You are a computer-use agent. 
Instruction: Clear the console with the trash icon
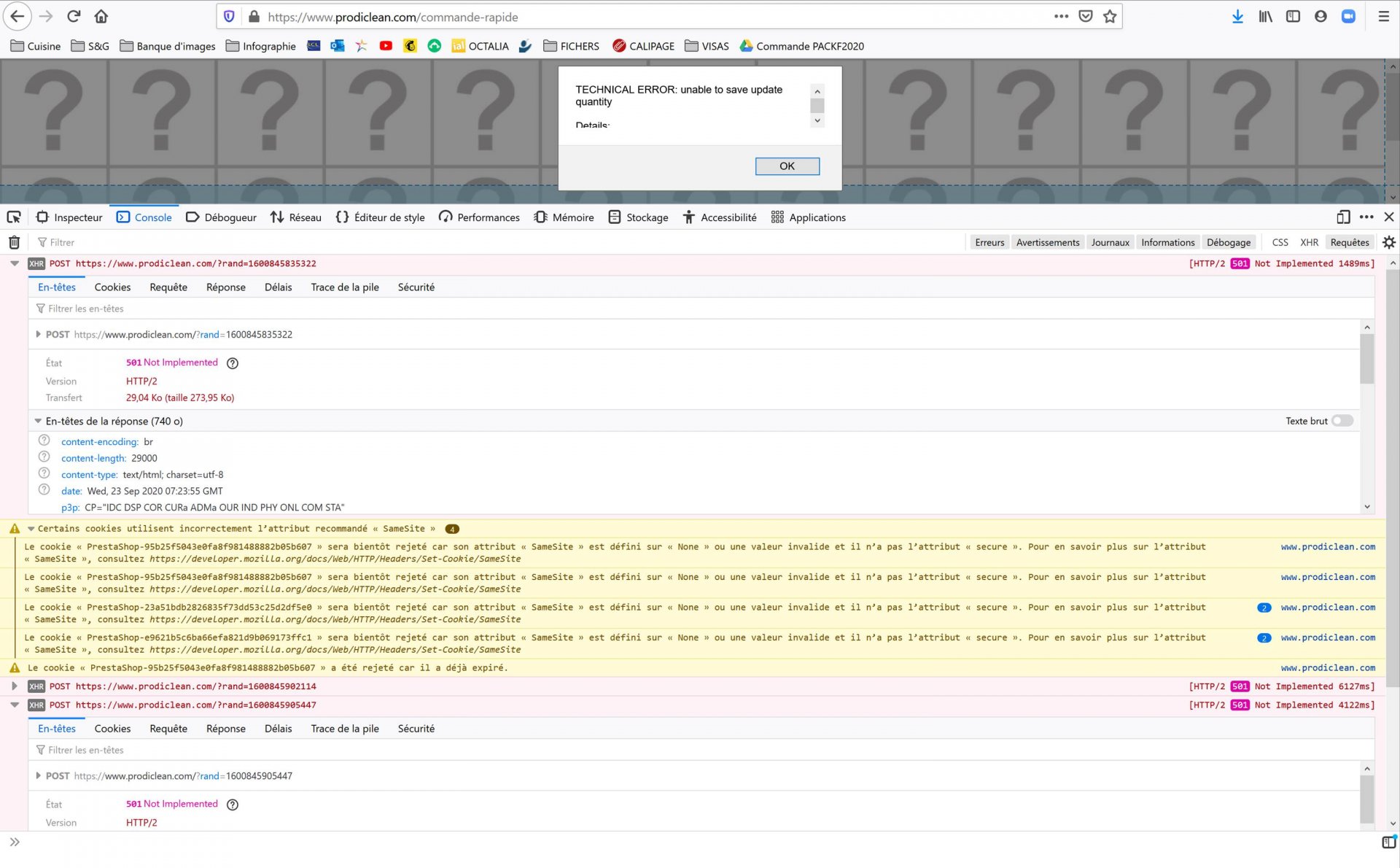pos(14,243)
